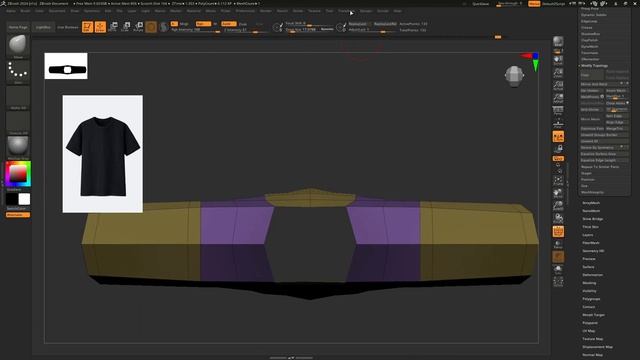
Task: Click the right shelf Move view icon
Action: click(558, 193)
